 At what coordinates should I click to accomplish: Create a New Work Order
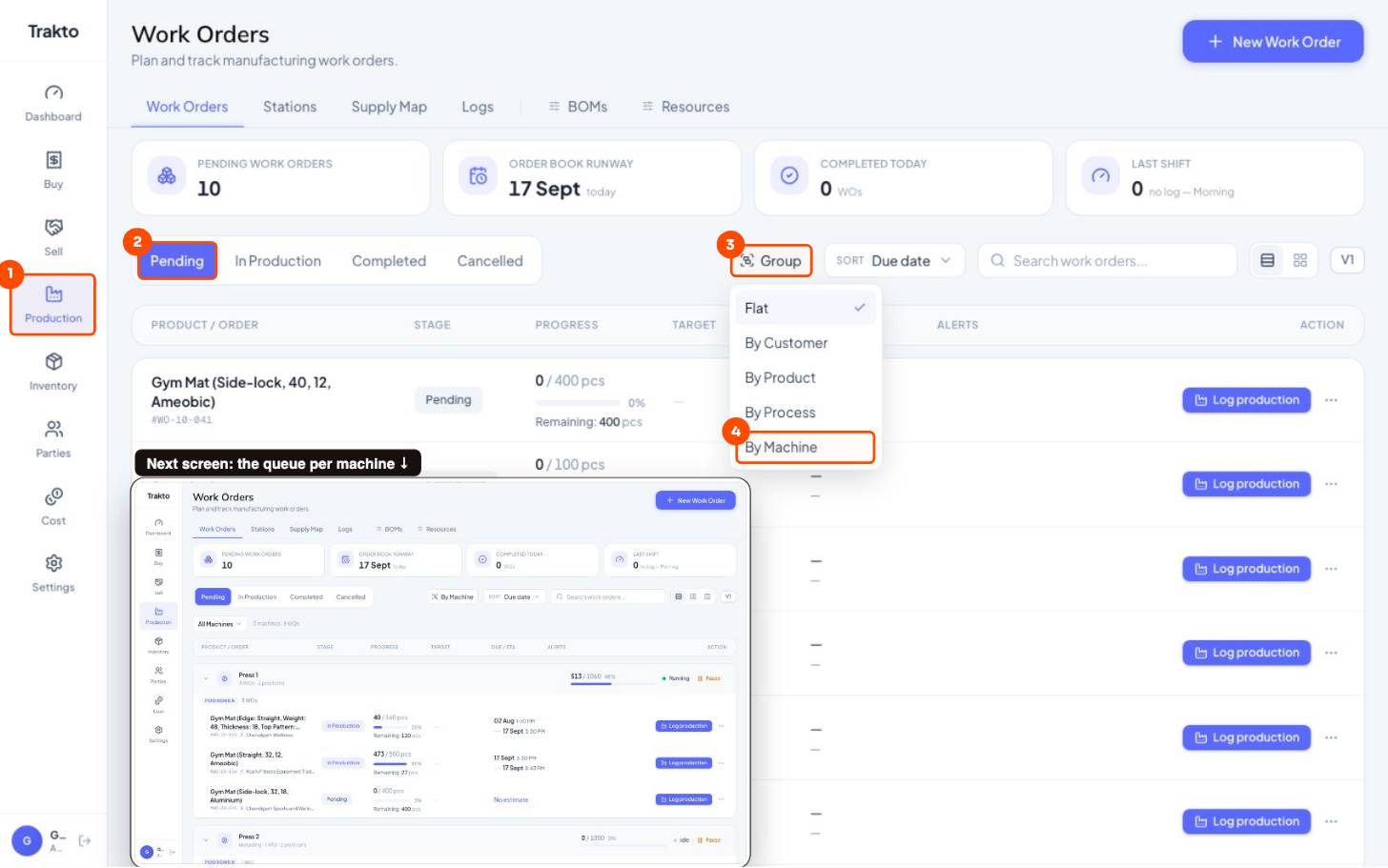coord(1273,42)
